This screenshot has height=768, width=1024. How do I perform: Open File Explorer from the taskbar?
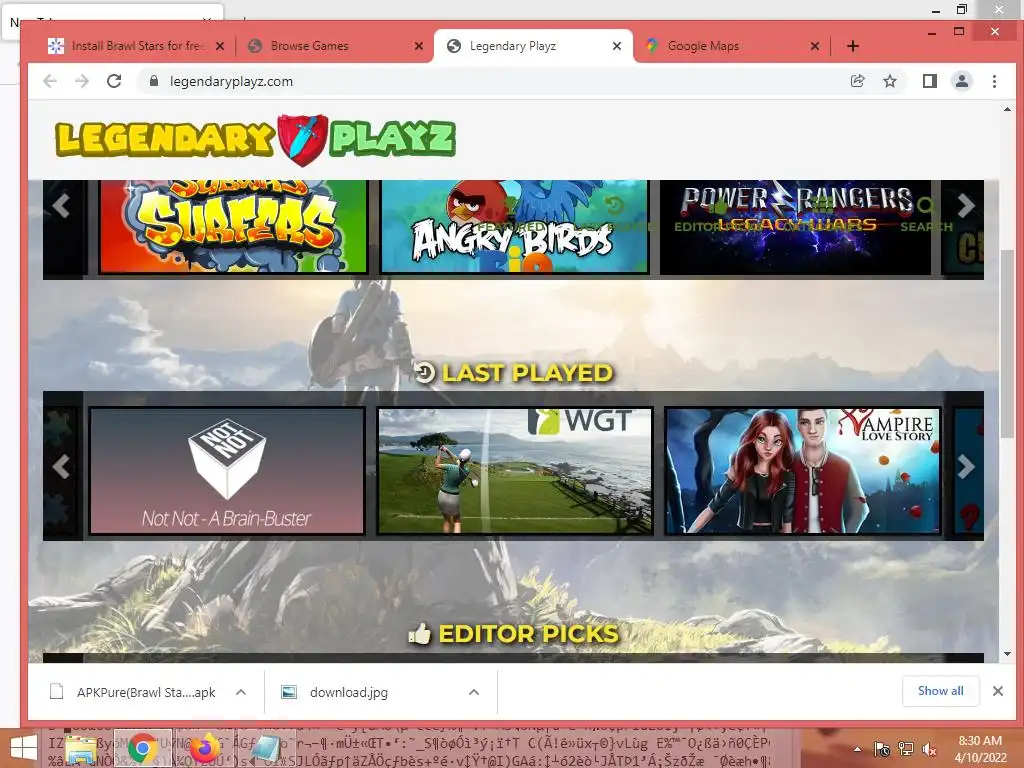(x=82, y=748)
